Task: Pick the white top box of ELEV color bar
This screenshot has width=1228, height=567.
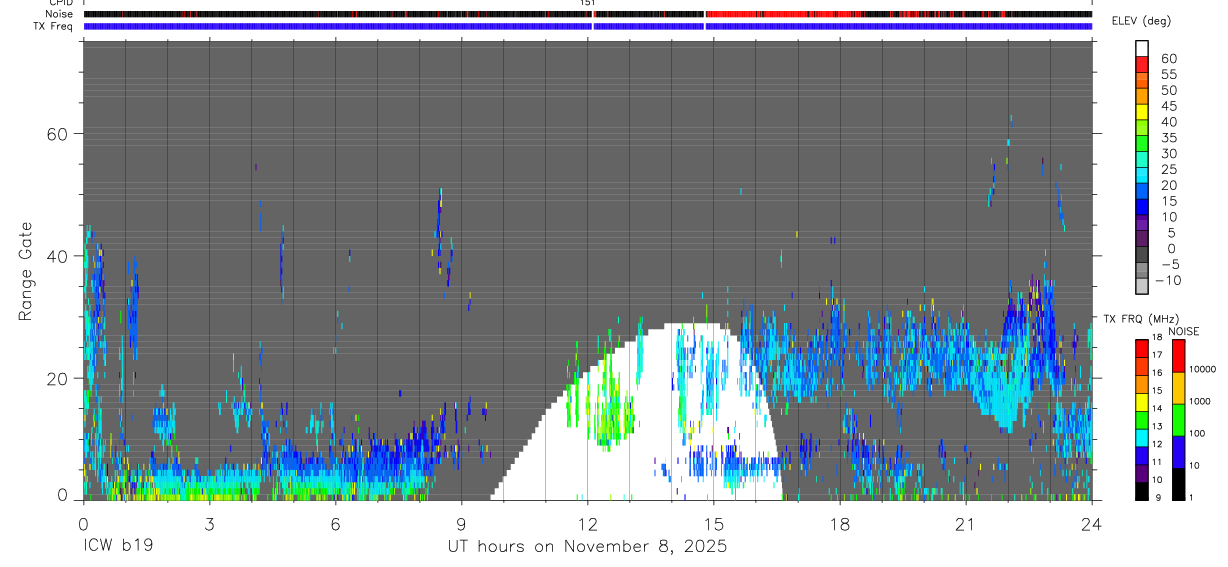Action: pyautogui.click(x=1142, y=48)
